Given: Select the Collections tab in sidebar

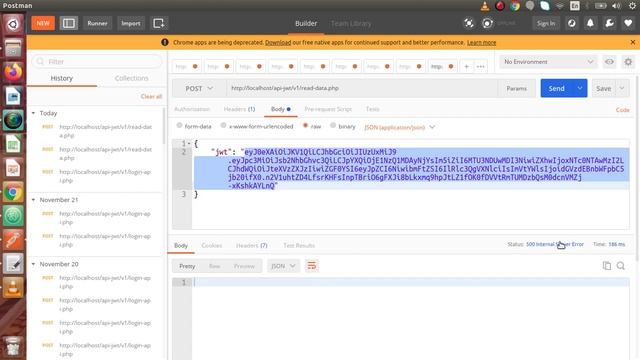Looking at the screenshot, I should tap(131, 78).
